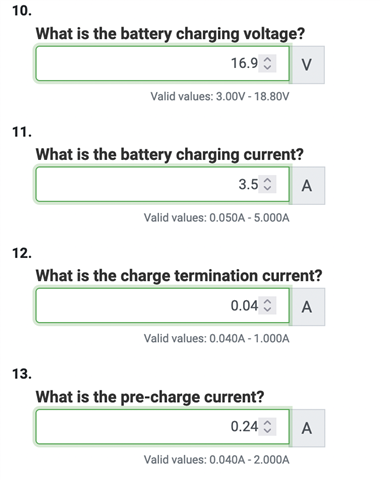Click the A unit box beside termination current

pyautogui.click(x=307, y=307)
